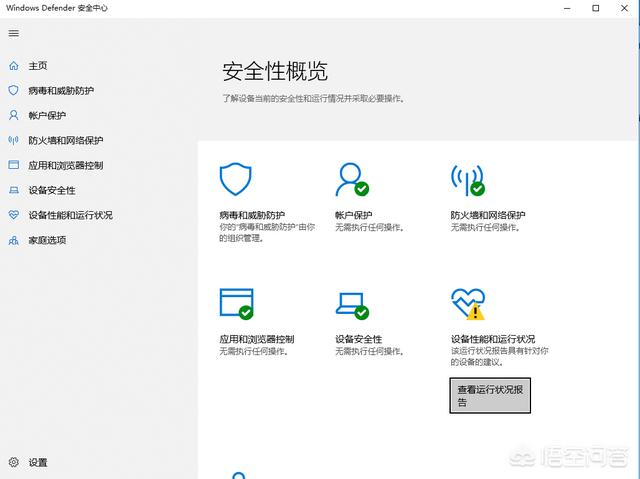The image size is (640, 479).
Task: Click the 病毒和威胁防护 tile title
Action: point(252,215)
